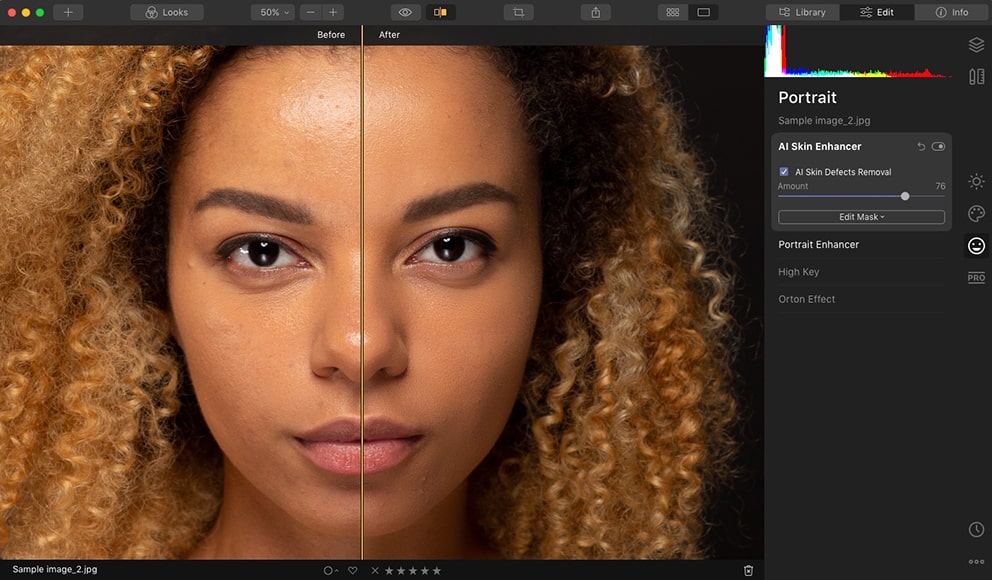The image size is (992, 580).
Task: Open the Edit Mask dropdown
Action: click(861, 217)
